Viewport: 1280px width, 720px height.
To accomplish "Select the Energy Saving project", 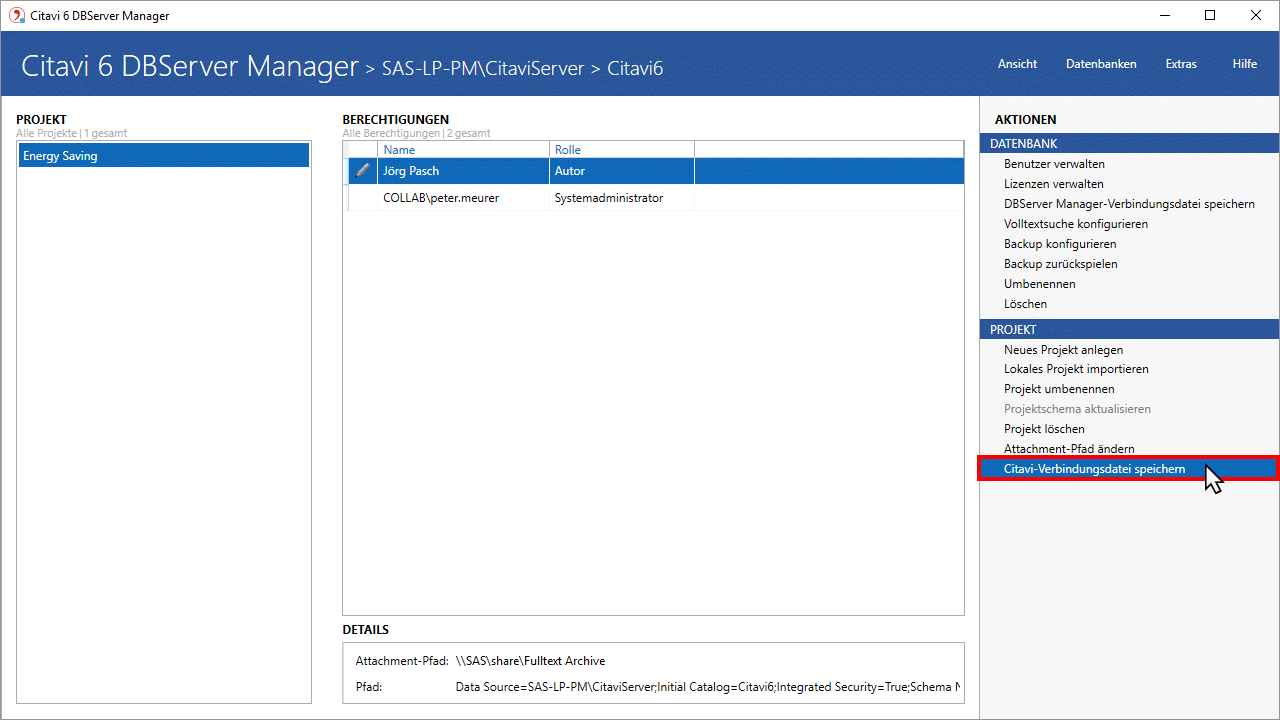I will tap(164, 156).
